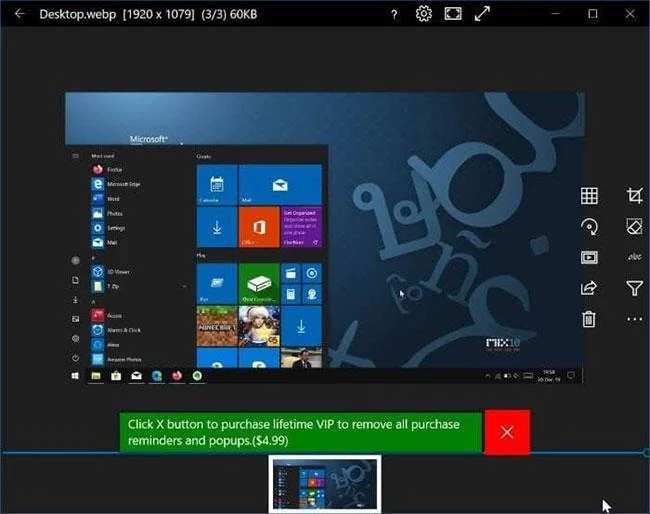Screen dimensions: 650x514
Task: Click the red X button on the VIP banner
Action: [507, 432]
